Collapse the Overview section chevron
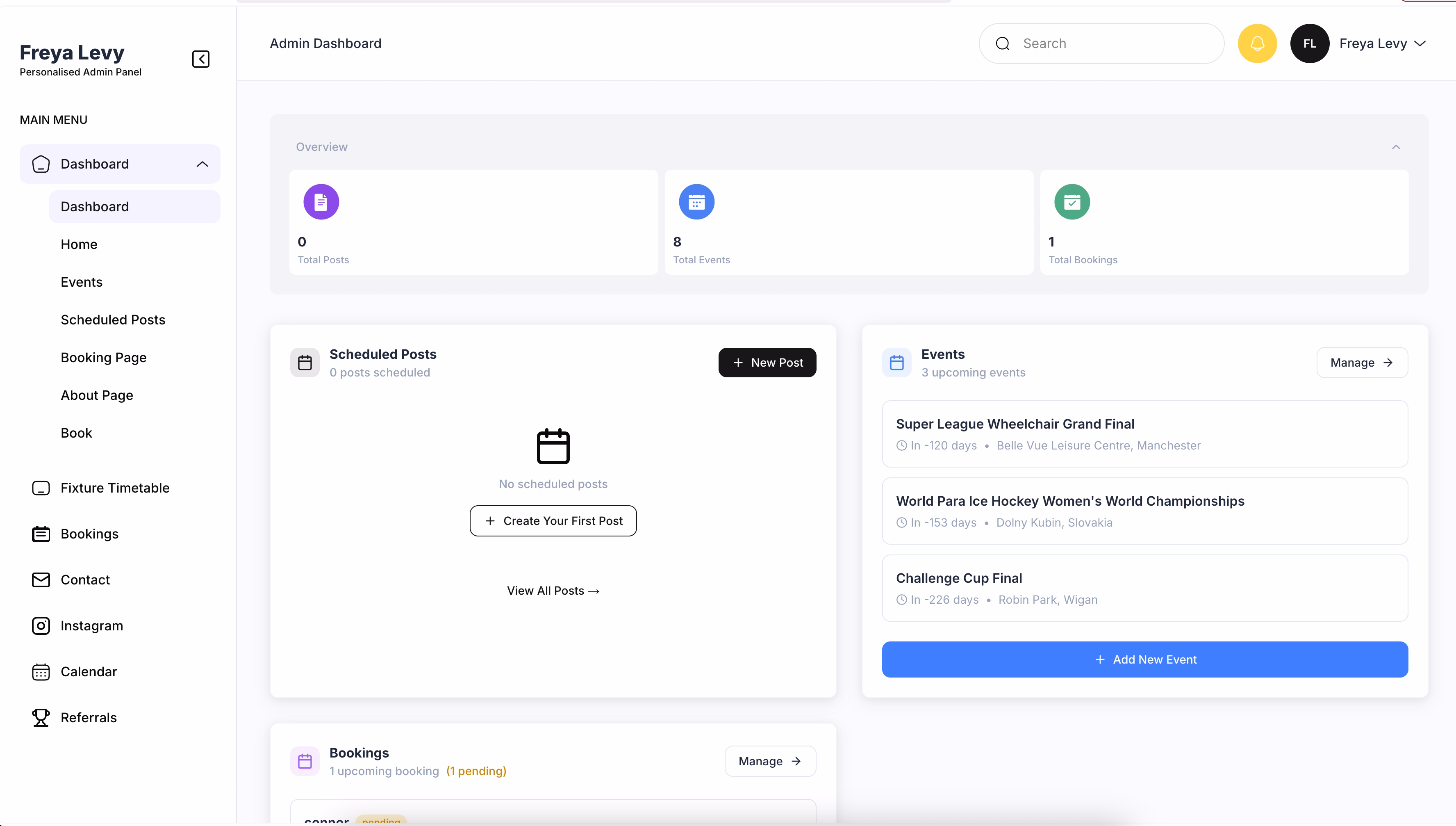This screenshot has width=1456, height=826. point(1396,147)
